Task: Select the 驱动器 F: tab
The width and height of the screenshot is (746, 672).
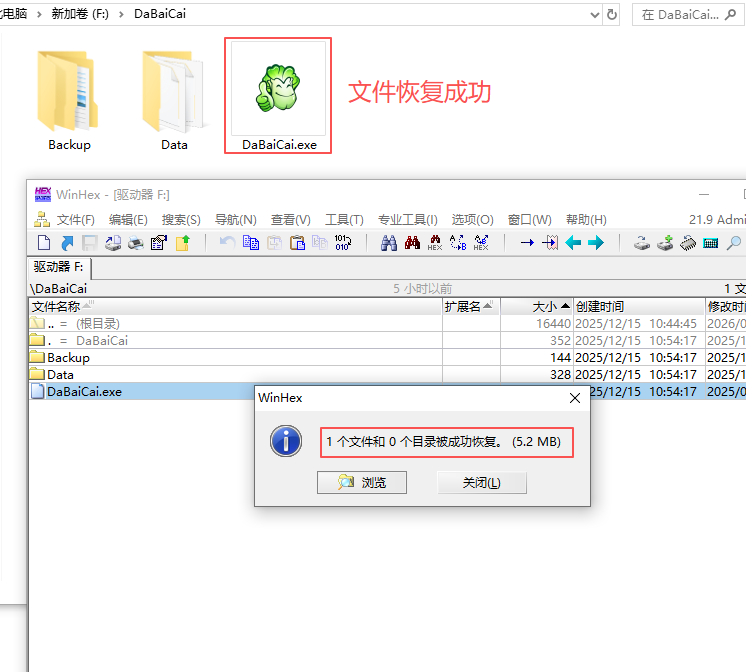Action: [59, 267]
